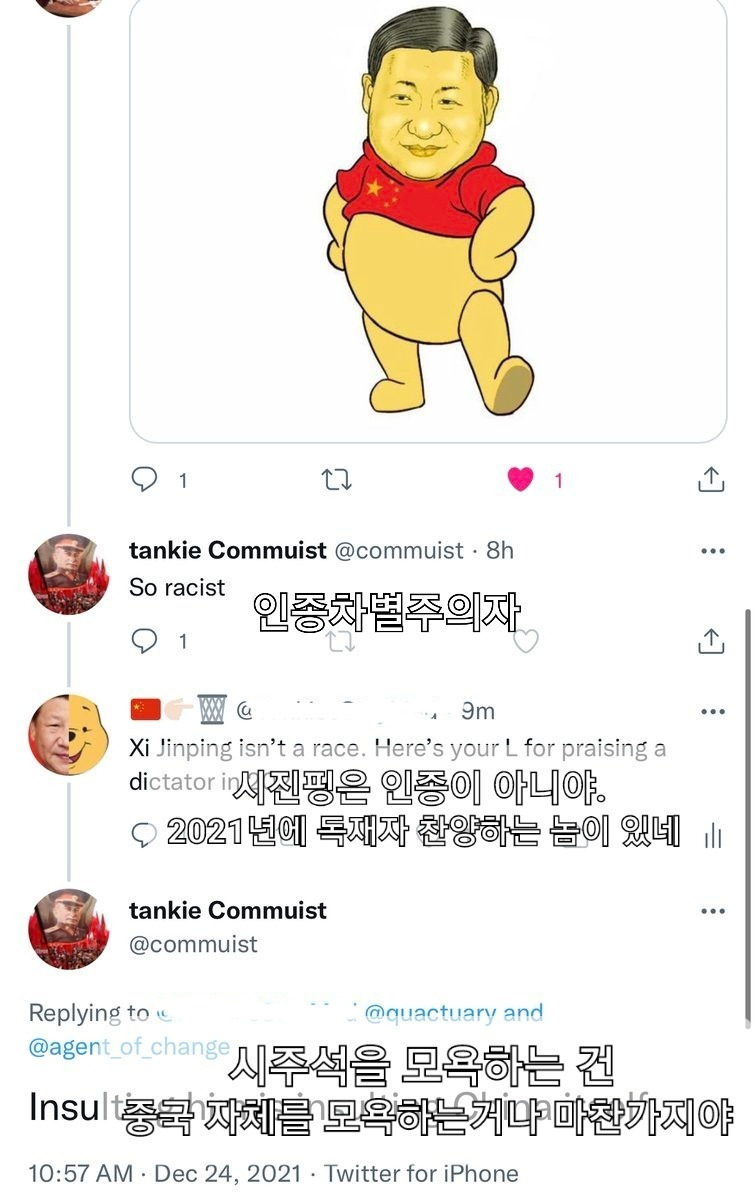Retweet the cartoon image tweet
The image size is (756, 1200).
click(337, 480)
